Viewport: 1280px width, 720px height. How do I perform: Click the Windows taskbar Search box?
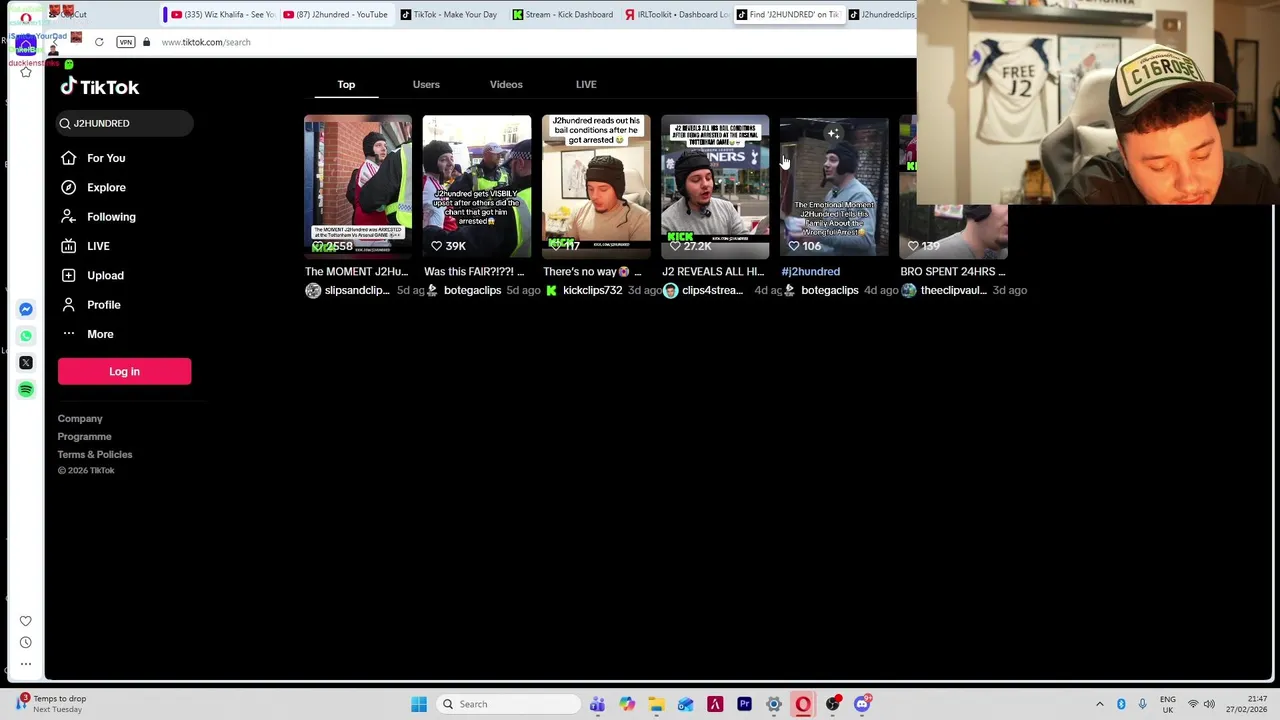[x=508, y=704]
